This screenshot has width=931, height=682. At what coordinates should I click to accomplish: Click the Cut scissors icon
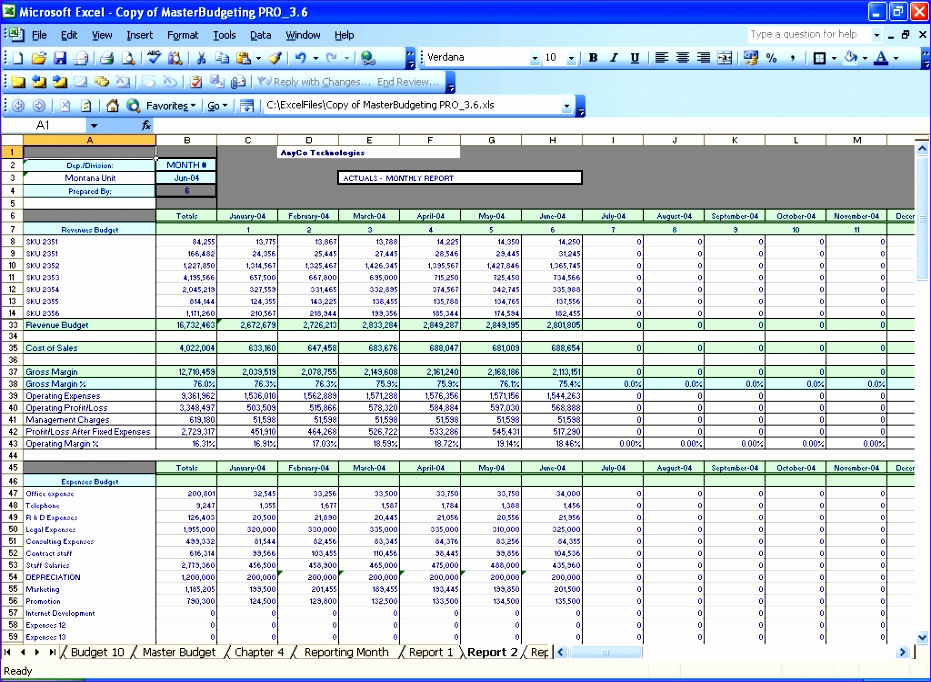201,58
